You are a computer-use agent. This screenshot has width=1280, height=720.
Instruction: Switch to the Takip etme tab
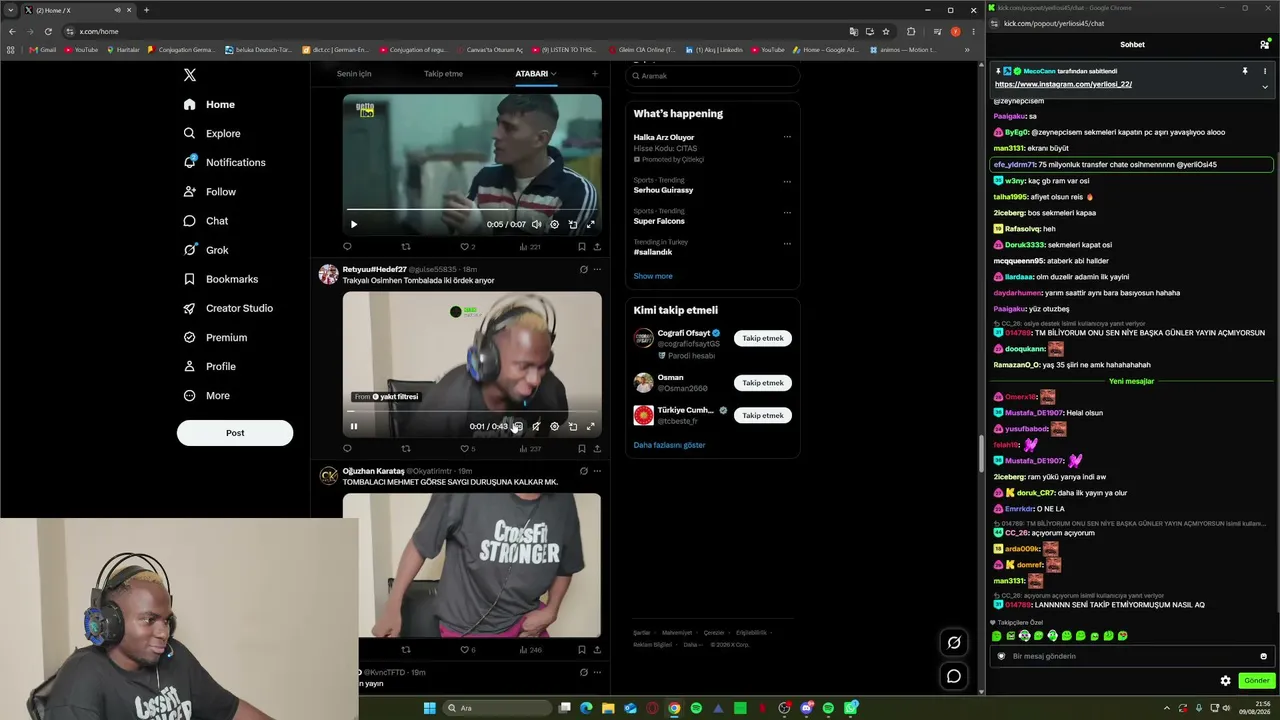tap(443, 74)
